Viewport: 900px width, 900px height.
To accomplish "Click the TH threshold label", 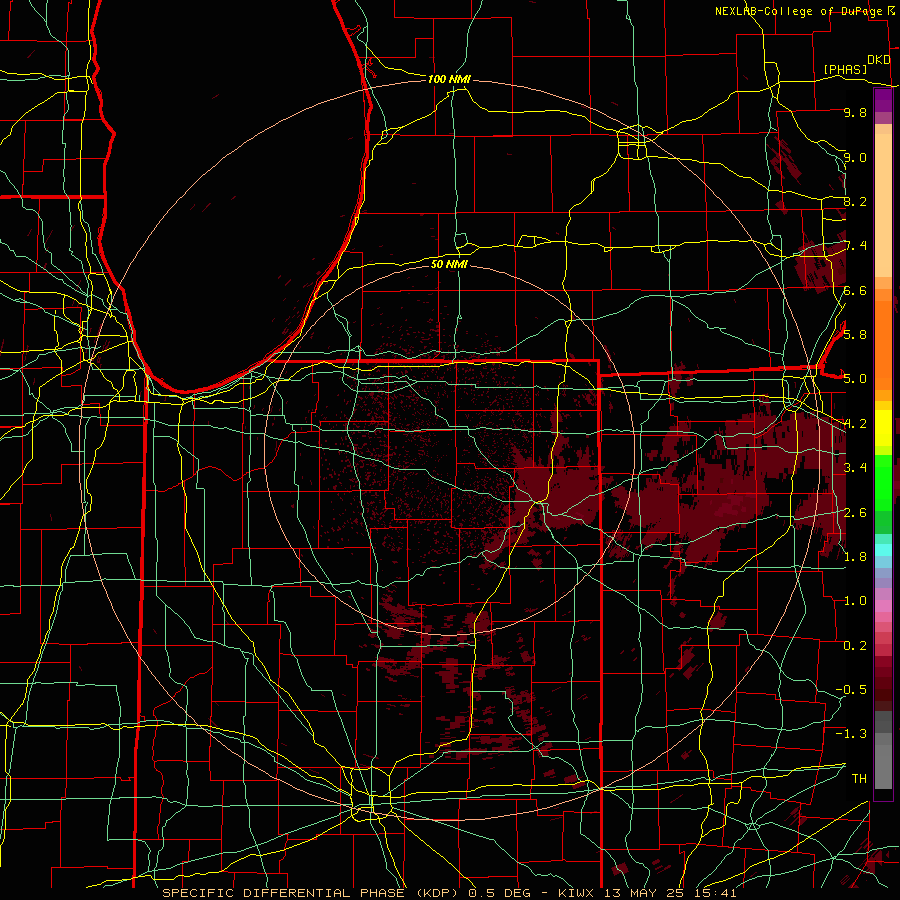I will click(x=859, y=778).
